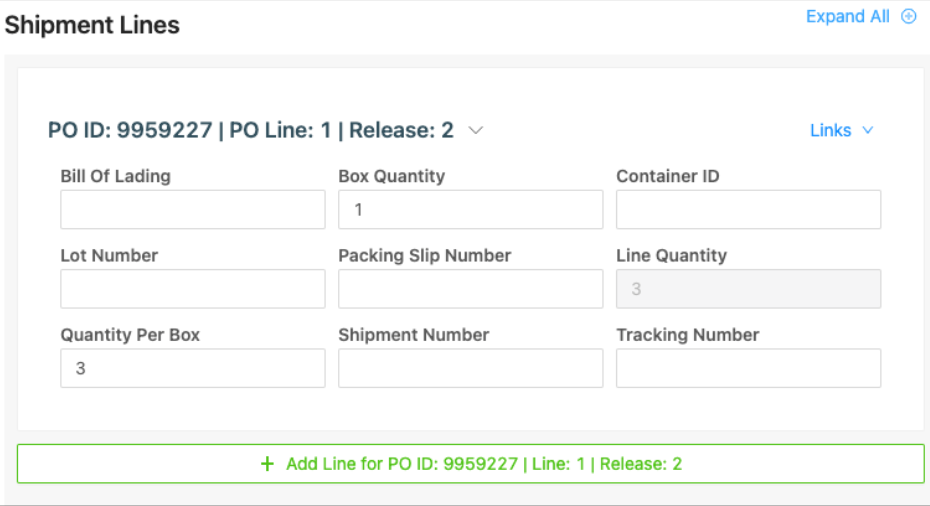Click the Tracking Number label

coord(687,335)
